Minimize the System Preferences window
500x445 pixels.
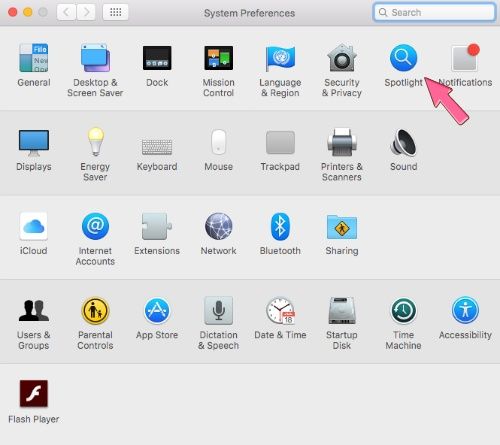click(28, 12)
